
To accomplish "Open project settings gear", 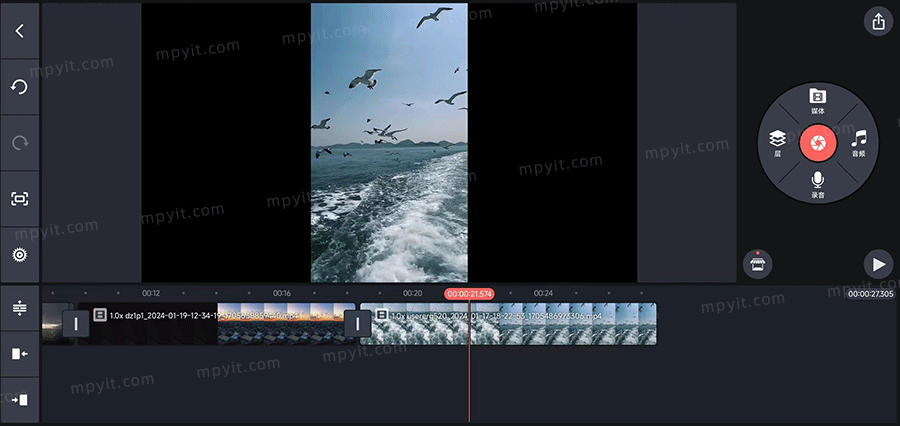I will pos(20,254).
